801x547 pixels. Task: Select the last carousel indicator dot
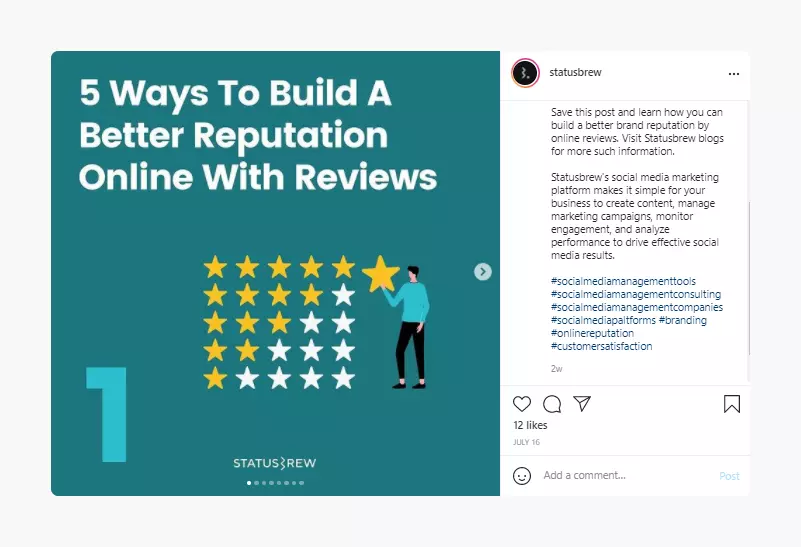tap(301, 483)
